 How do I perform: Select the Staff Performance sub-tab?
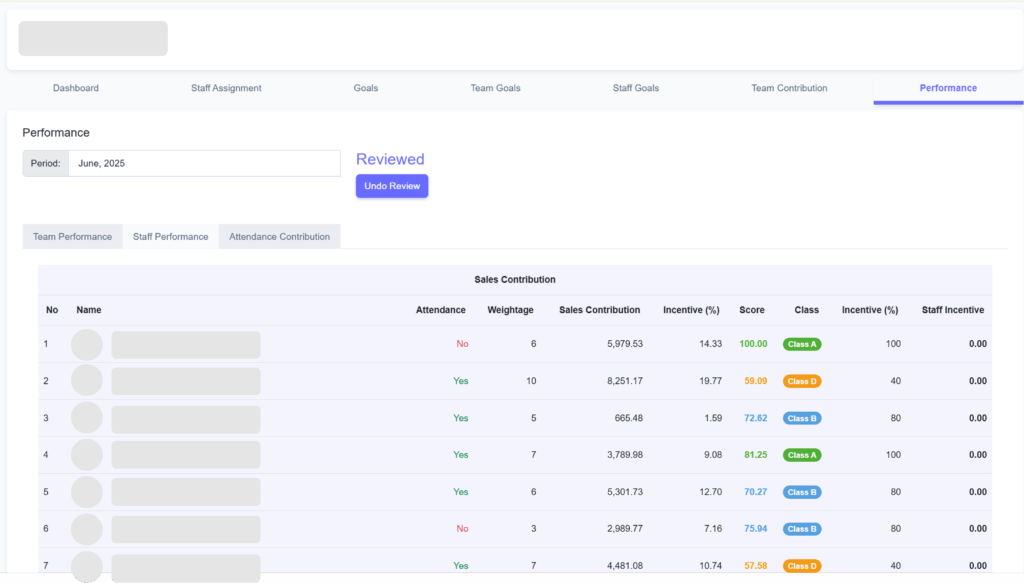[x=170, y=237]
